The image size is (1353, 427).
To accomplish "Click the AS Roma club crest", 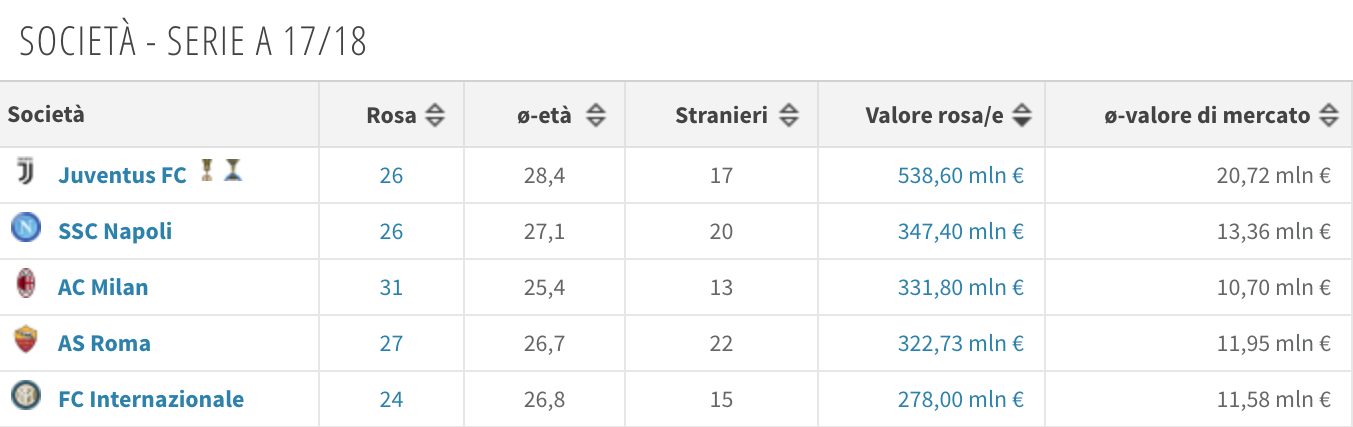I will pyautogui.click(x=25, y=341).
